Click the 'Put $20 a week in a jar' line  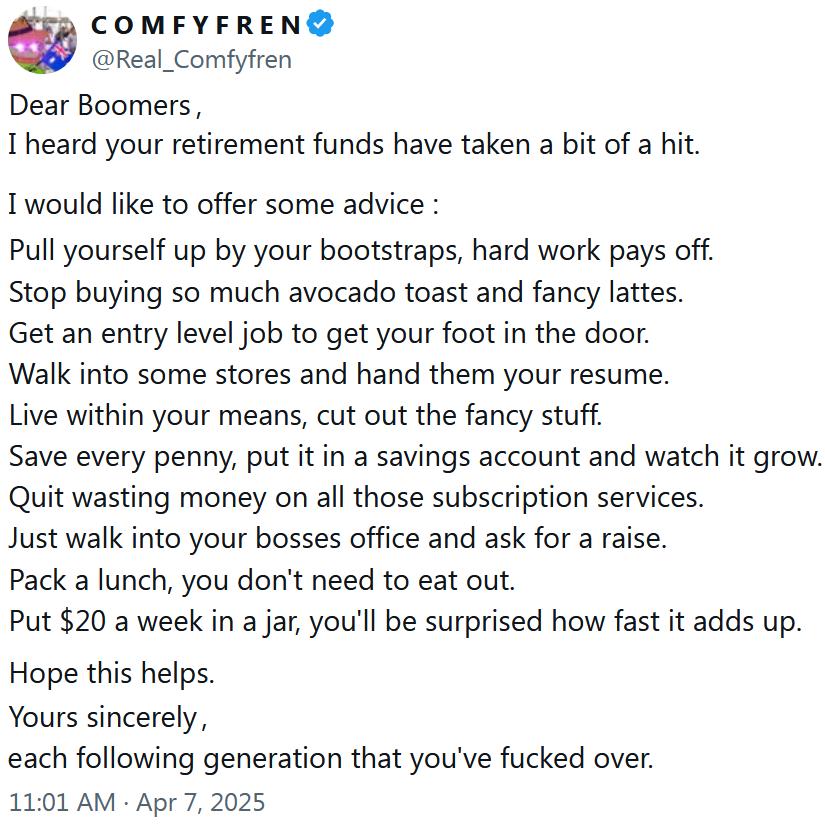405,621
